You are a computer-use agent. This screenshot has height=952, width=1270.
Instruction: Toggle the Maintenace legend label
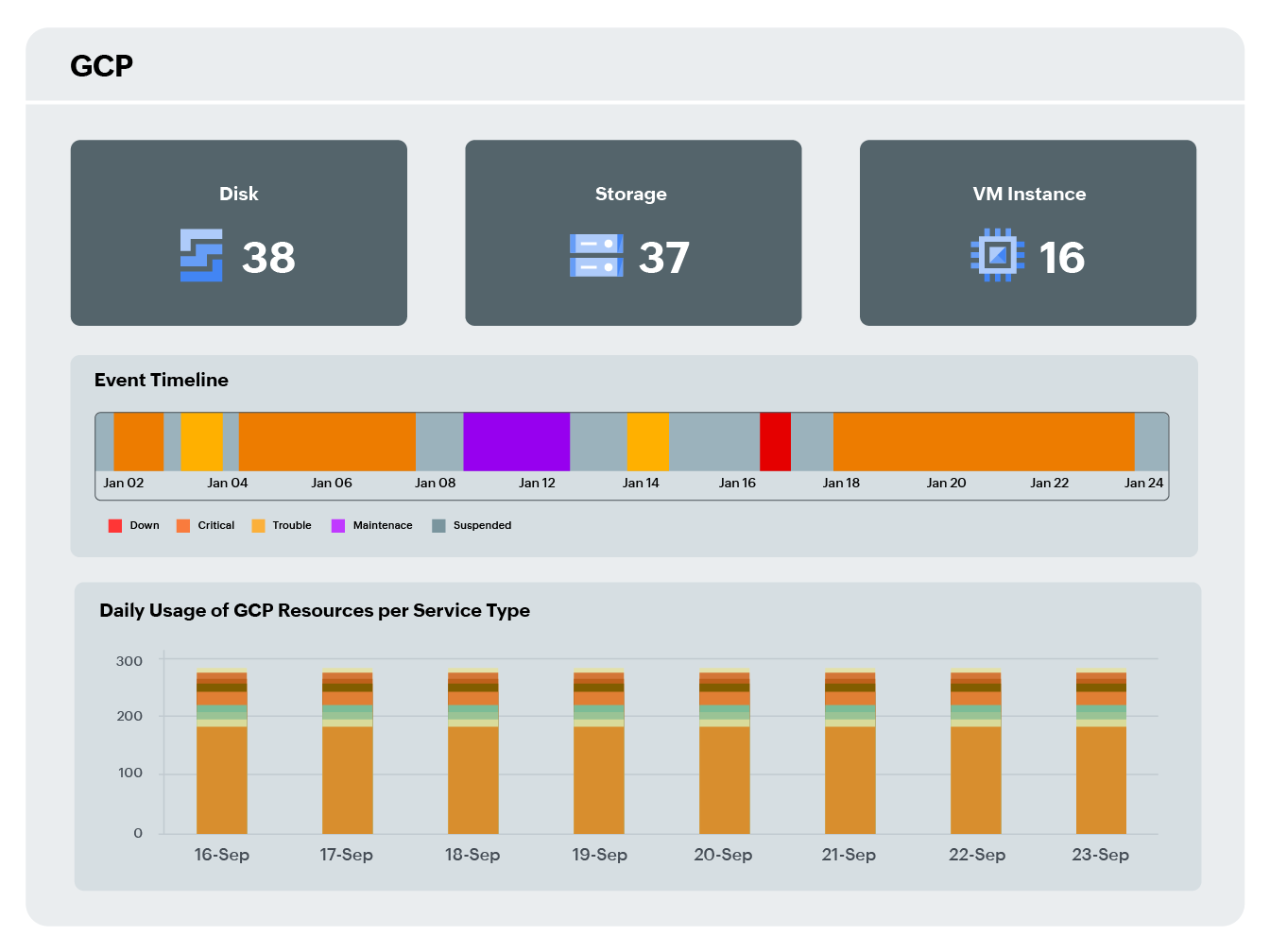coord(383,526)
